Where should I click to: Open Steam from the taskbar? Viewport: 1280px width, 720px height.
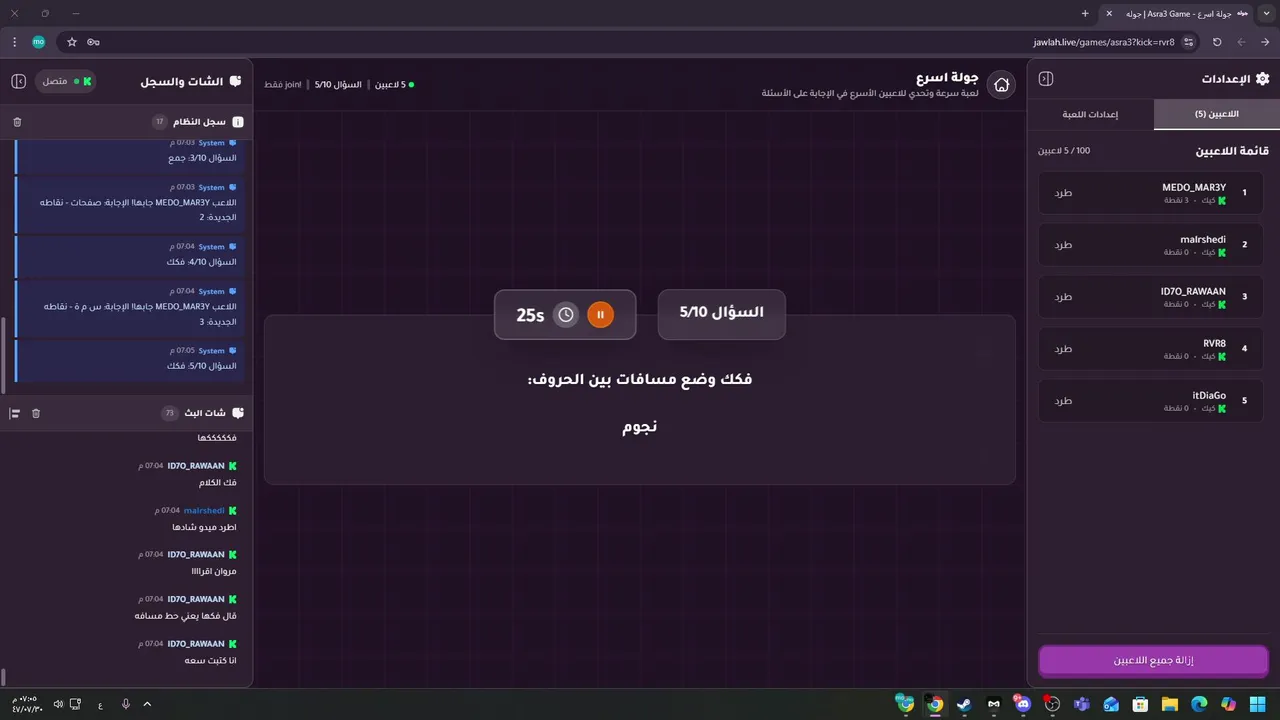(x=963, y=704)
